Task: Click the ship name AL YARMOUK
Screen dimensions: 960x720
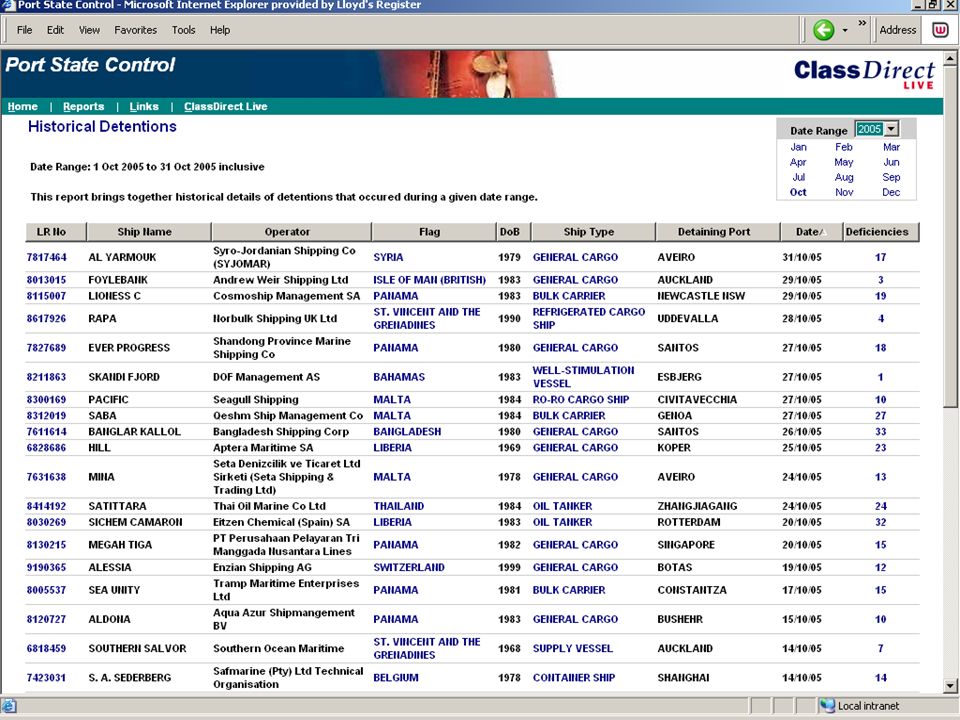Action: (122, 257)
